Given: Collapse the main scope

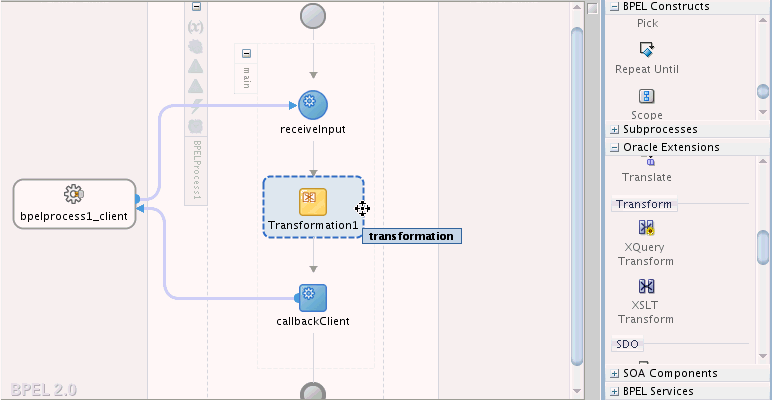Looking at the screenshot, I should tap(247, 53).
